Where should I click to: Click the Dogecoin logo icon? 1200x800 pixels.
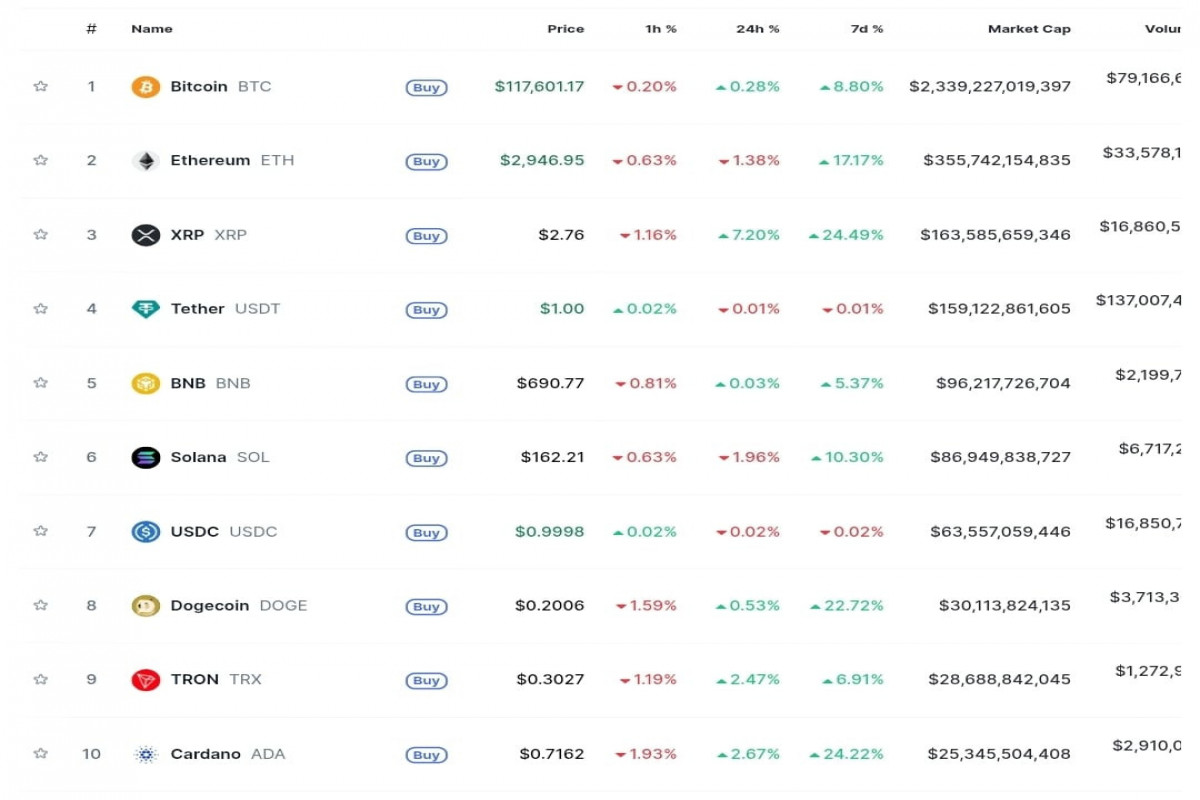point(145,605)
